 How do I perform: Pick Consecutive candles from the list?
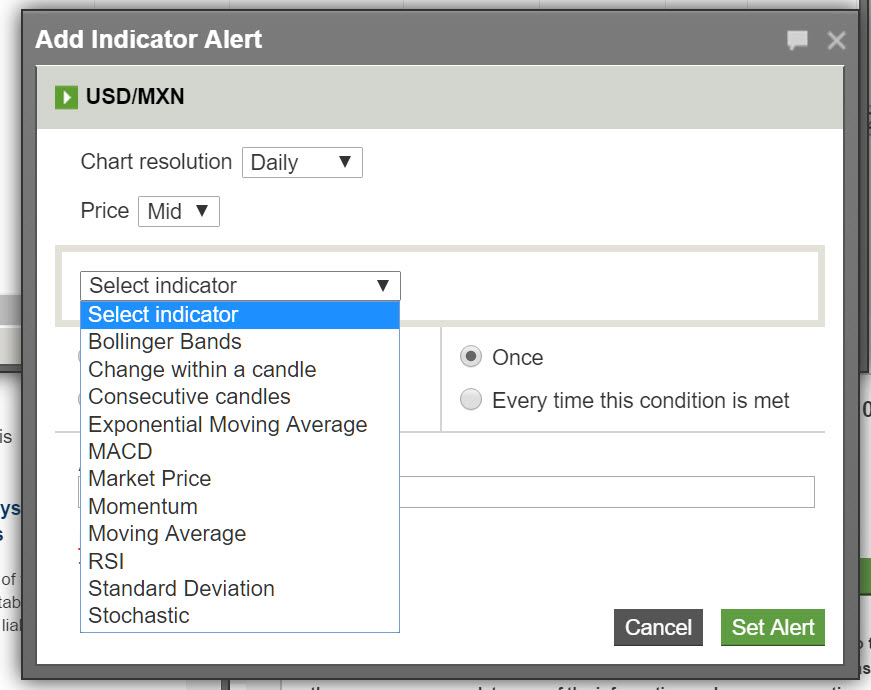(x=189, y=396)
